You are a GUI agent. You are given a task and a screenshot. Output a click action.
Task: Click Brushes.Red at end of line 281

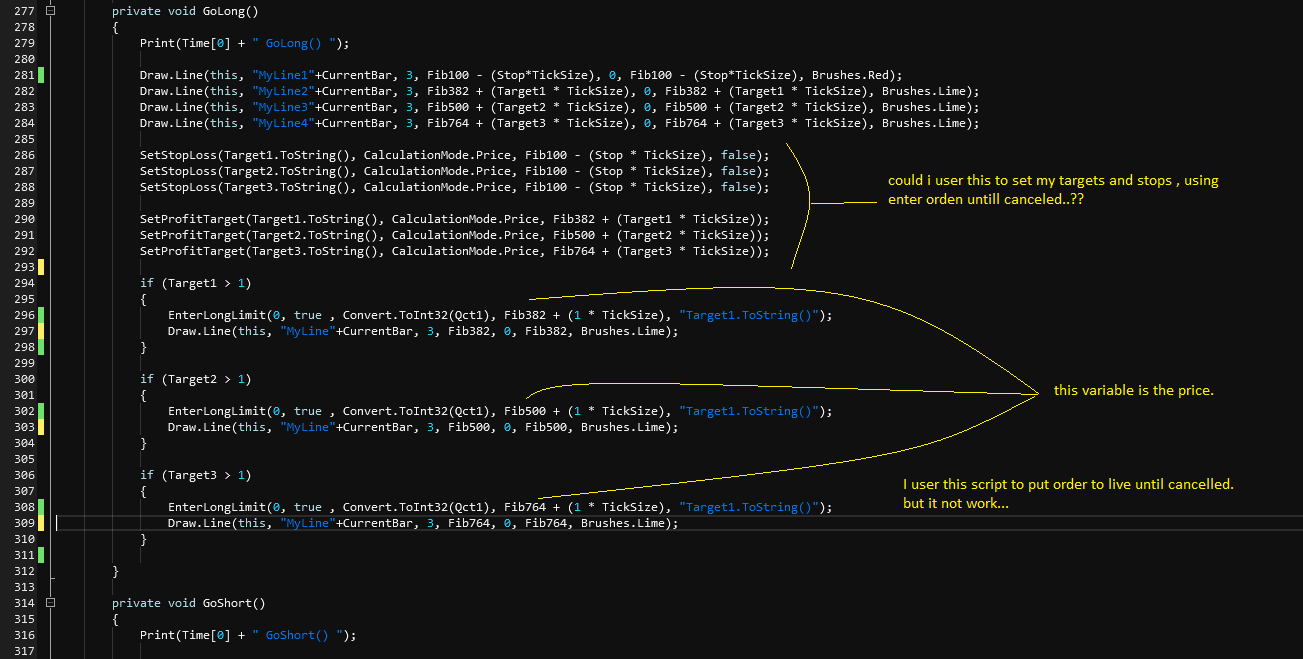853,75
